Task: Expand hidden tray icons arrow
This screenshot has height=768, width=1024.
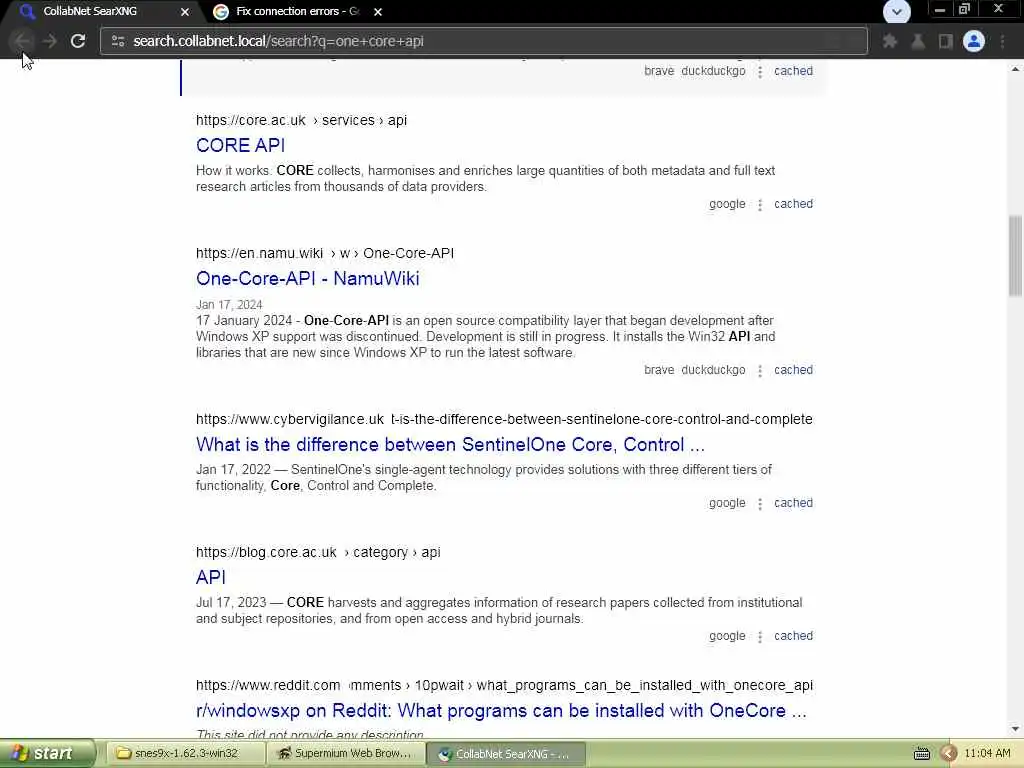Action: (x=948, y=754)
